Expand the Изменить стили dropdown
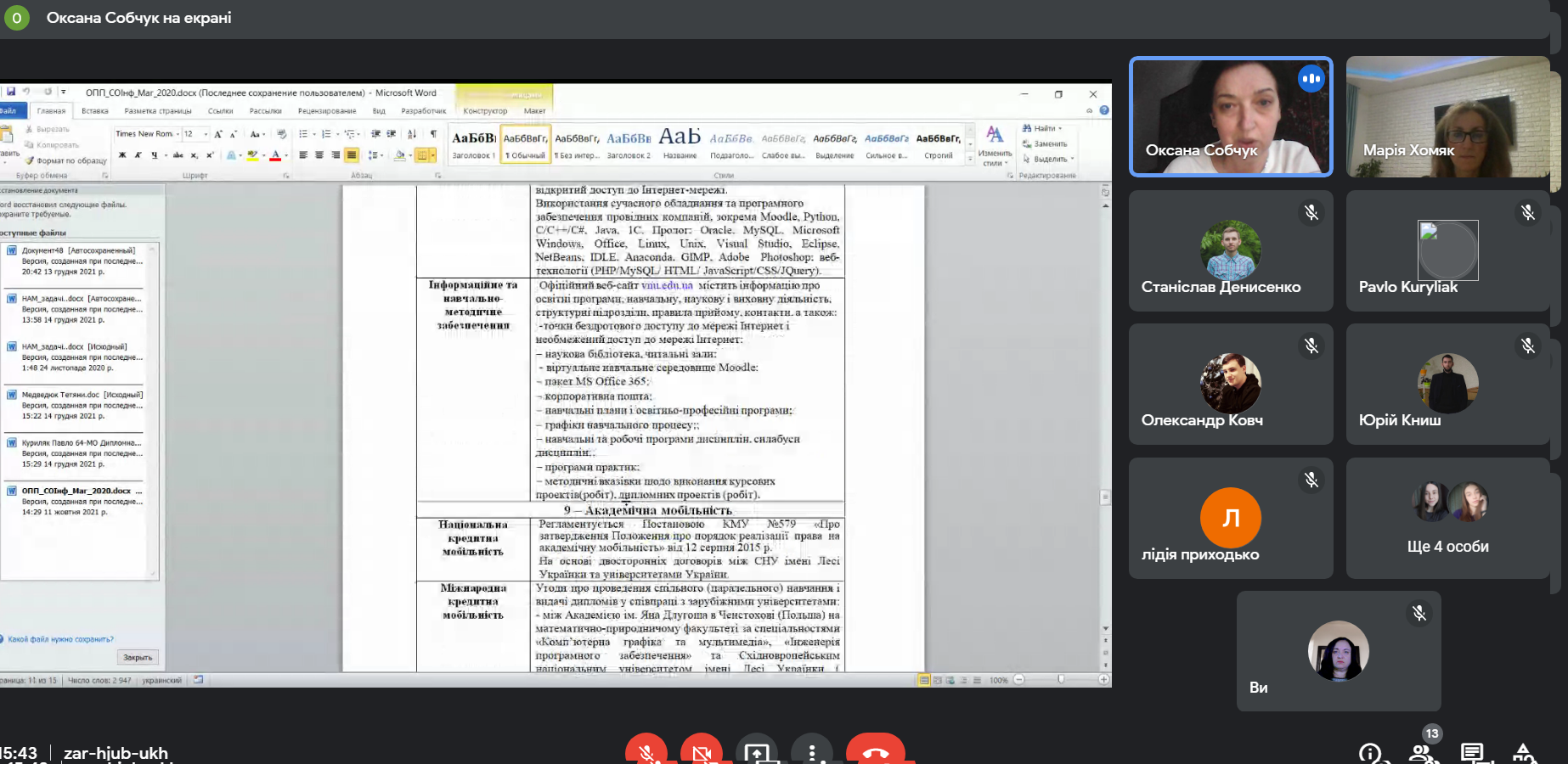This screenshot has width=1568, height=764. (x=994, y=144)
